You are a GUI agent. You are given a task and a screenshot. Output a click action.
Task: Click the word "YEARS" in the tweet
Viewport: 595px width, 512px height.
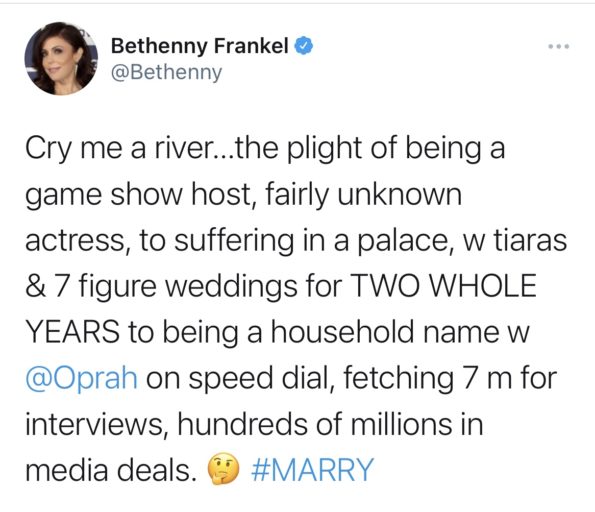[x=72, y=331]
